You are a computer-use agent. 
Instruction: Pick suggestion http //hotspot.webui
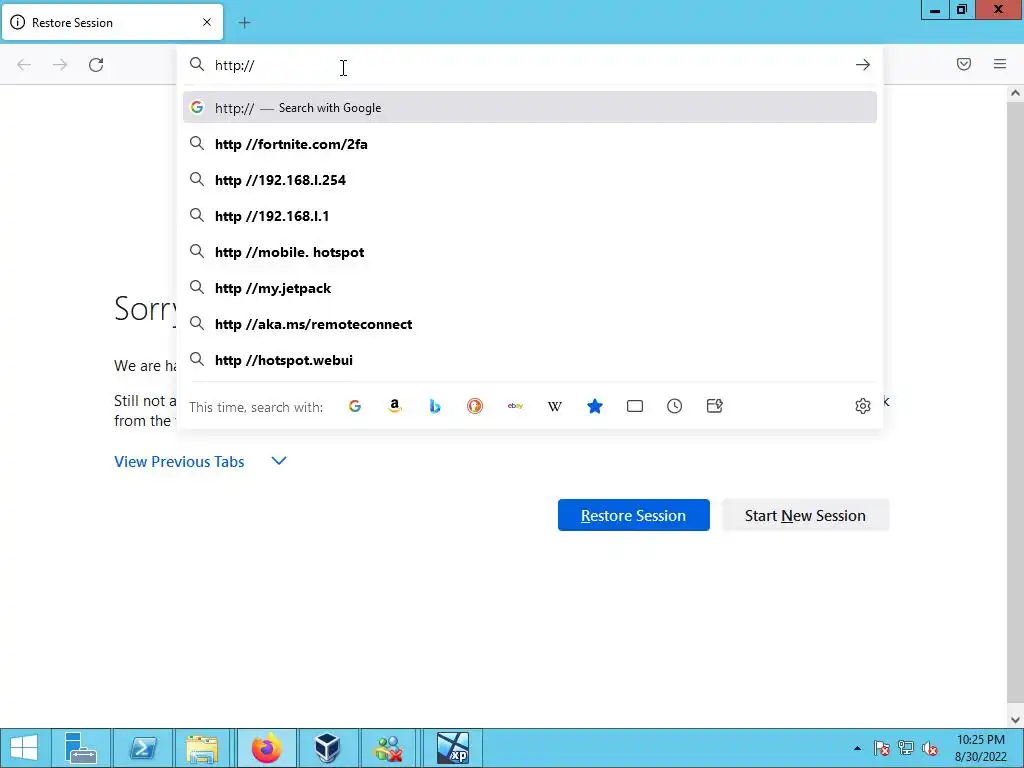pos(530,360)
